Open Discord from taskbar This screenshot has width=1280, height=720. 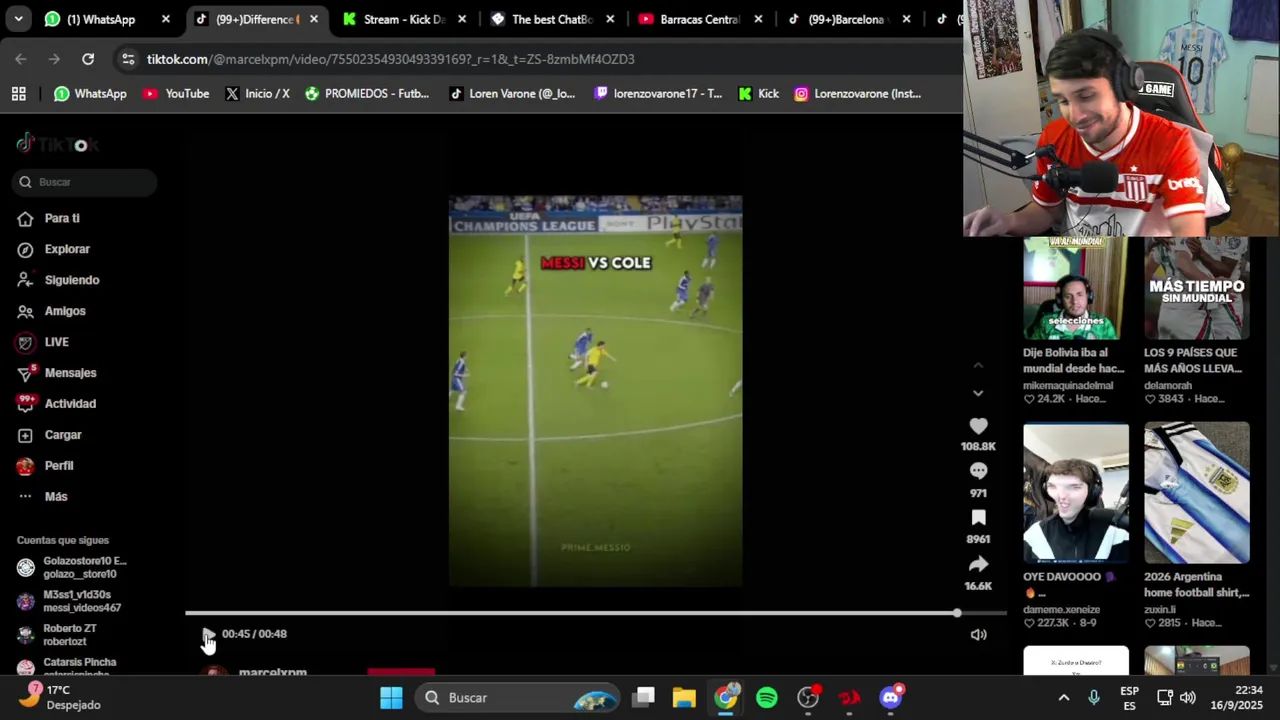(890, 698)
